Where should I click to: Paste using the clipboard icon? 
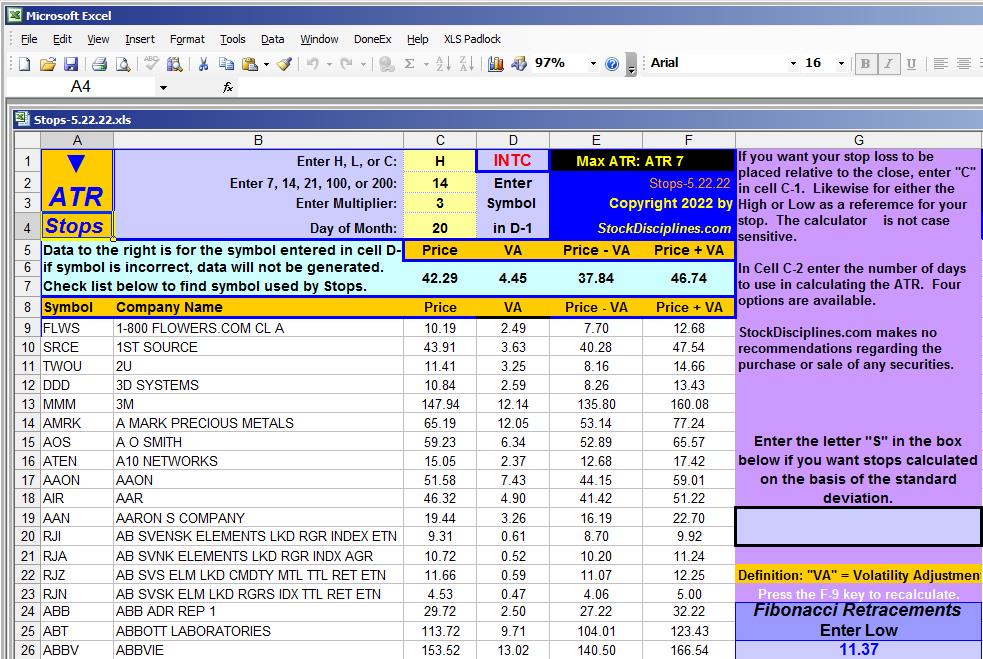(x=250, y=63)
